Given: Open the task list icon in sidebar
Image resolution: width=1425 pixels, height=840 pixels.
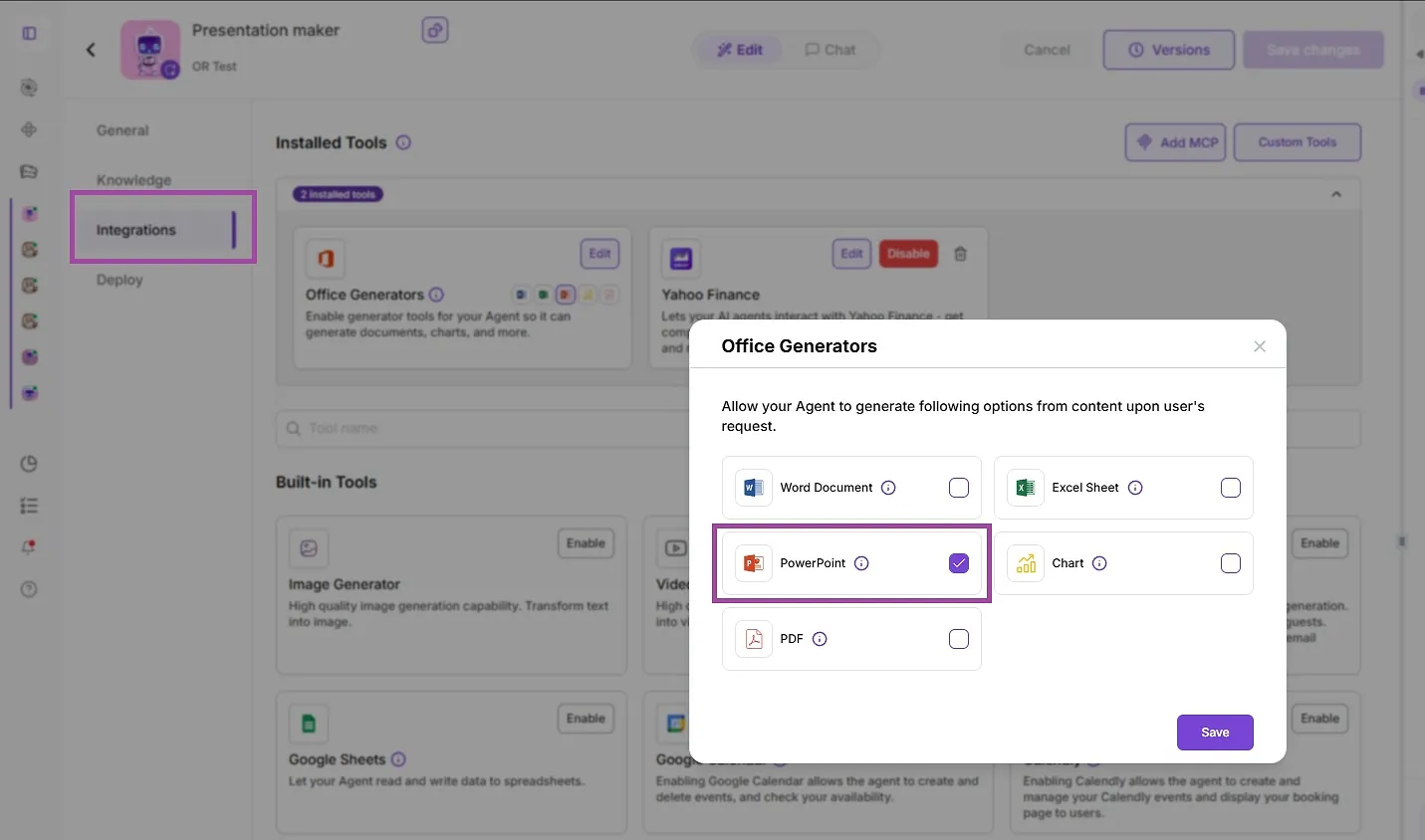Looking at the screenshot, I should (x=29, y=506).
